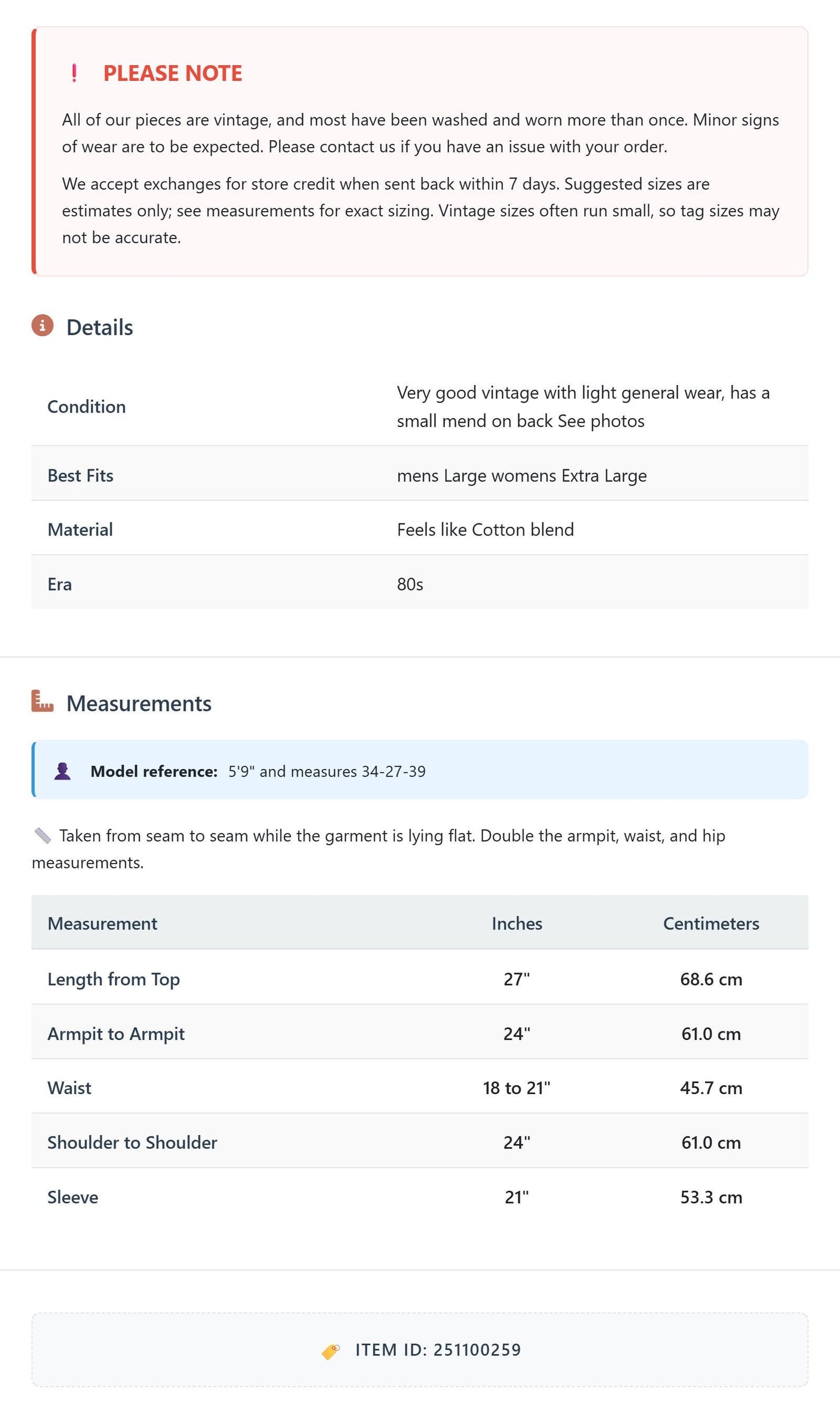Click the Era value 80s
This screenshot has width=840, height=1414.
point(410,585)
